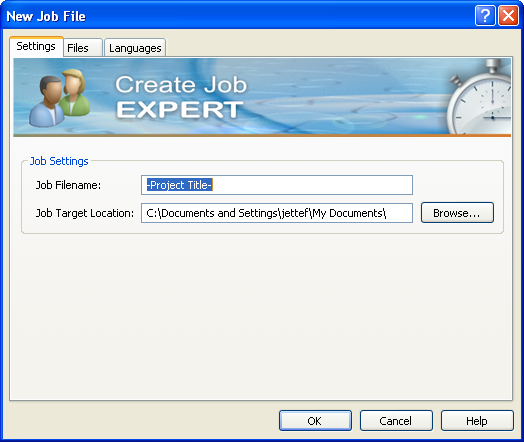Image resolution: width=524 pixels, height=442 pixels.
Task: Click the New Job File title bar text
Action: [46, 16]
